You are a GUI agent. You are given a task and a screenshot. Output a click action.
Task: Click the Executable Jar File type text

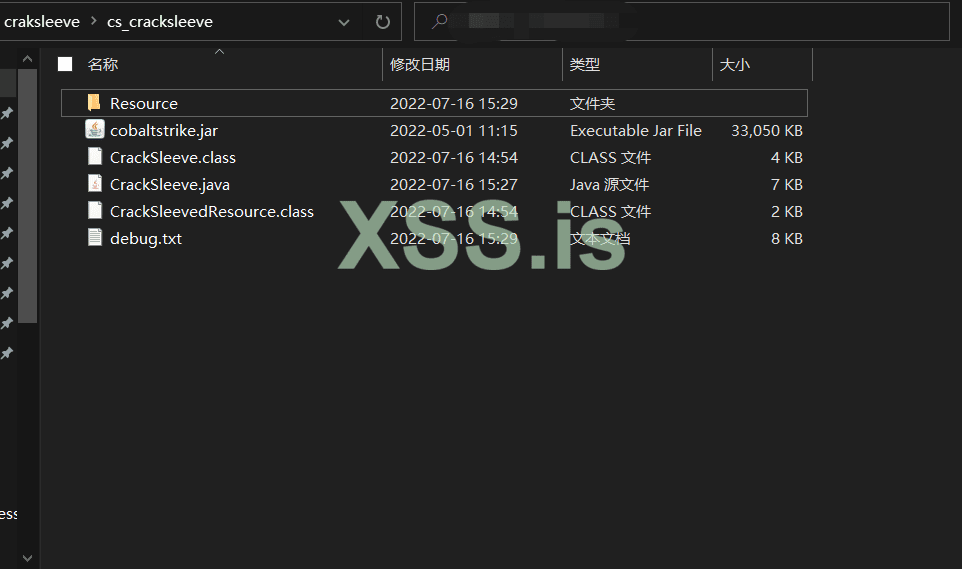coord(636,130)
